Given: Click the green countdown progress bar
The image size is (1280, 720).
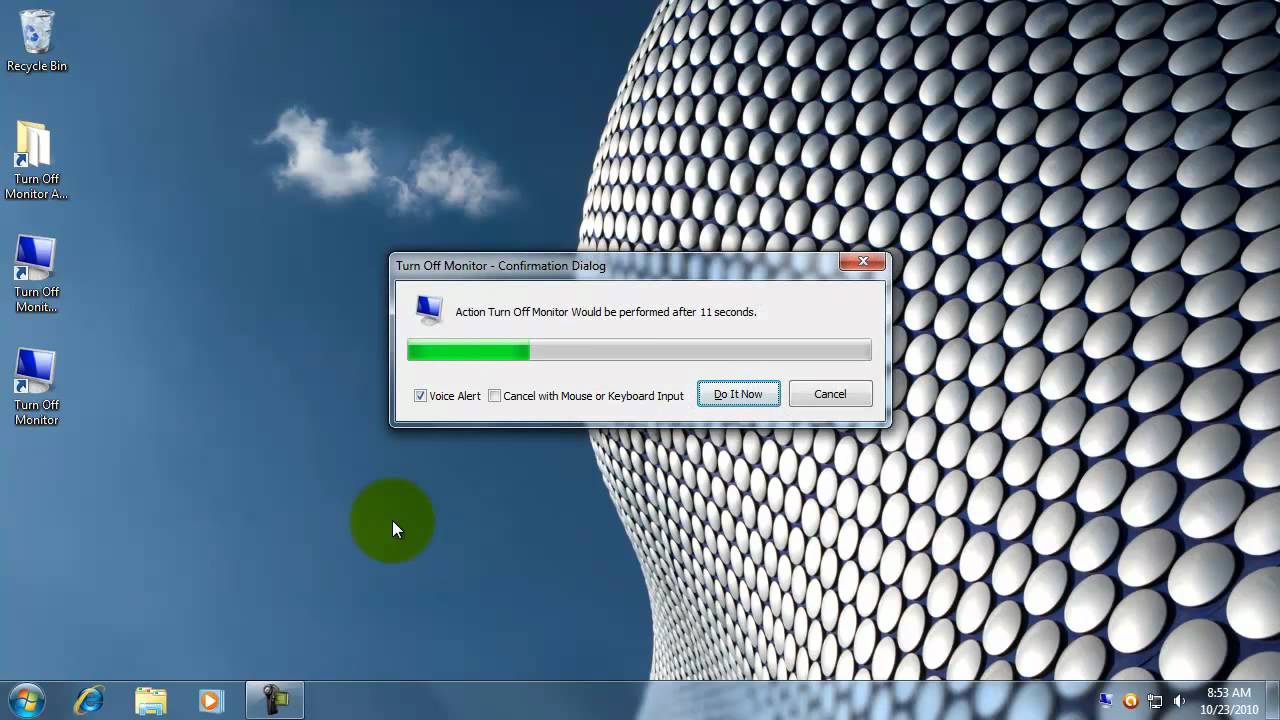Looking at the screenshot, I should (x=639, y=350).
